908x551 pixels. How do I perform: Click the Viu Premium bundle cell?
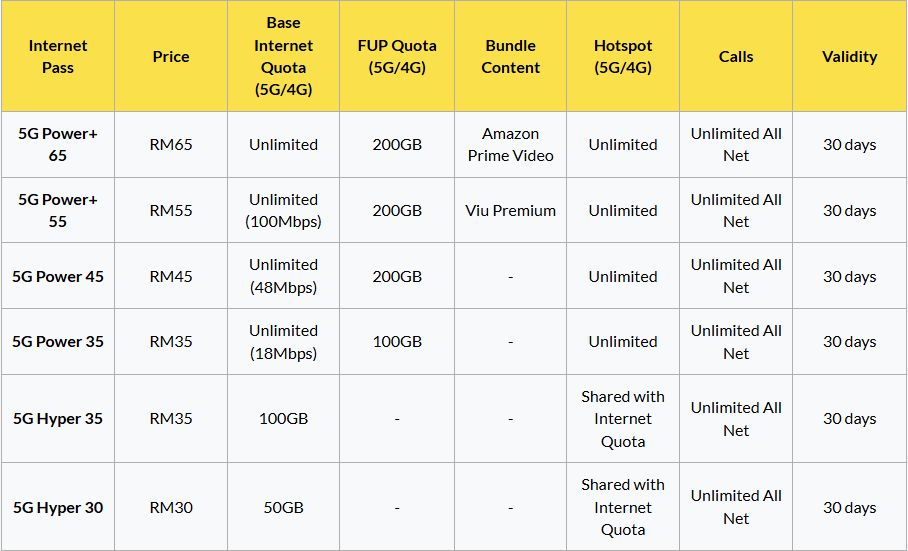pyautogui.click(x=510, y=210)
